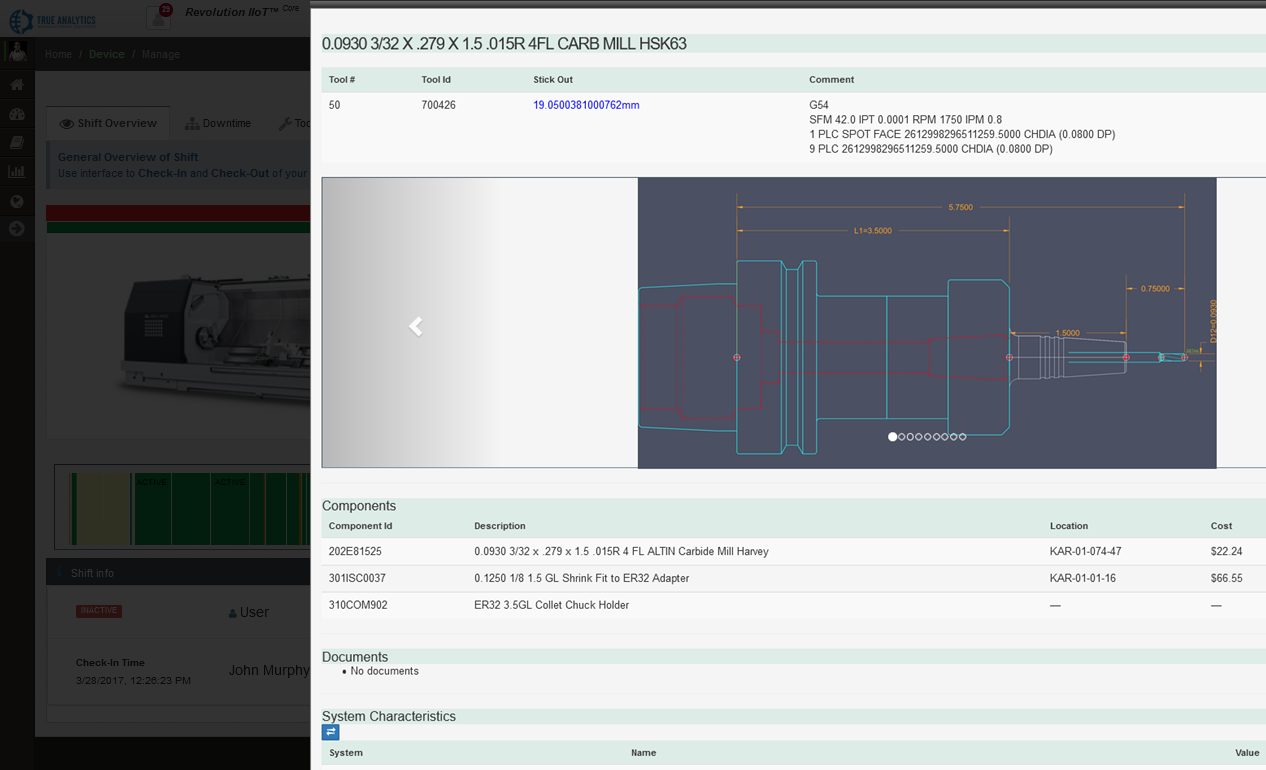Open the logs book icon in sidebar
The image size is (1266, 770).
[15, 142]
